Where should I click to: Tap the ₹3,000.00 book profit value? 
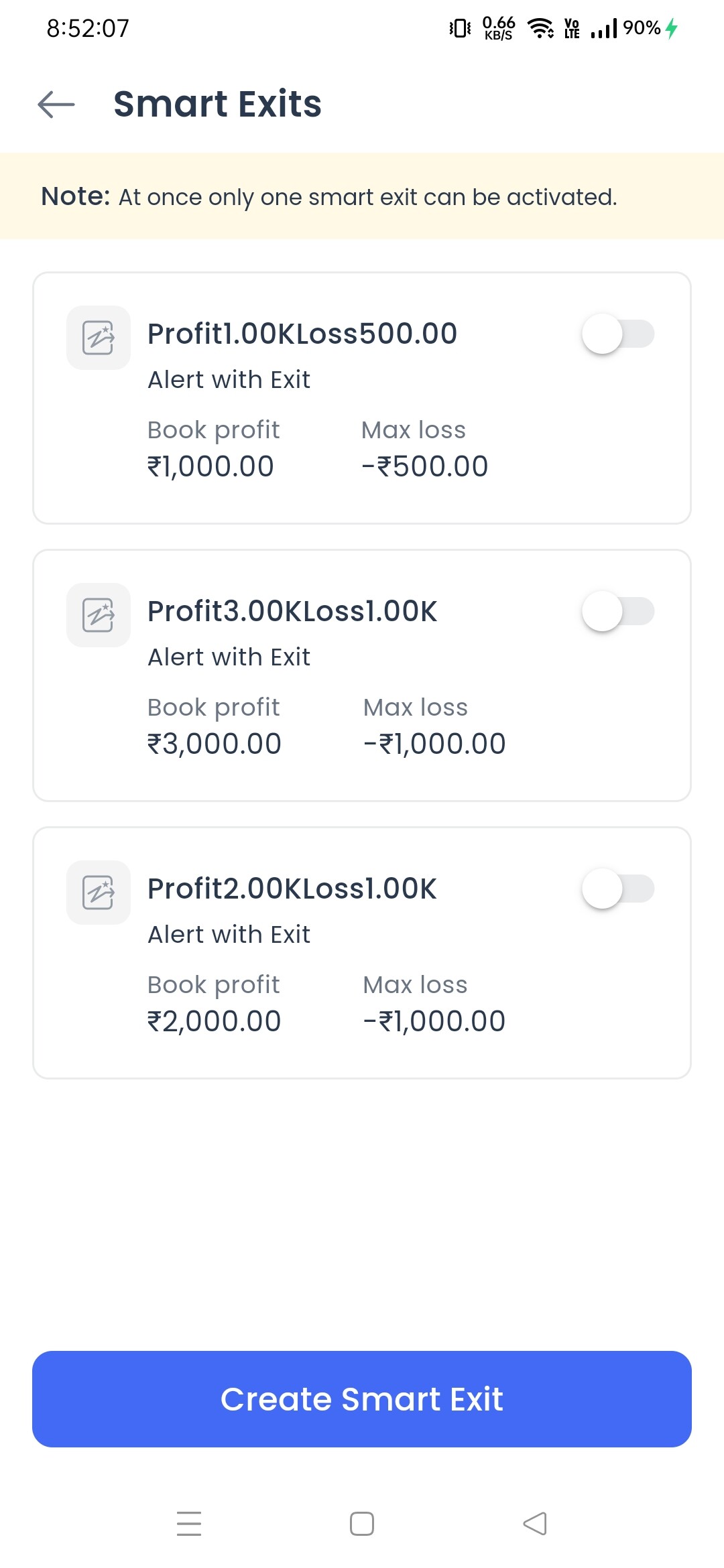coord(215,744)
